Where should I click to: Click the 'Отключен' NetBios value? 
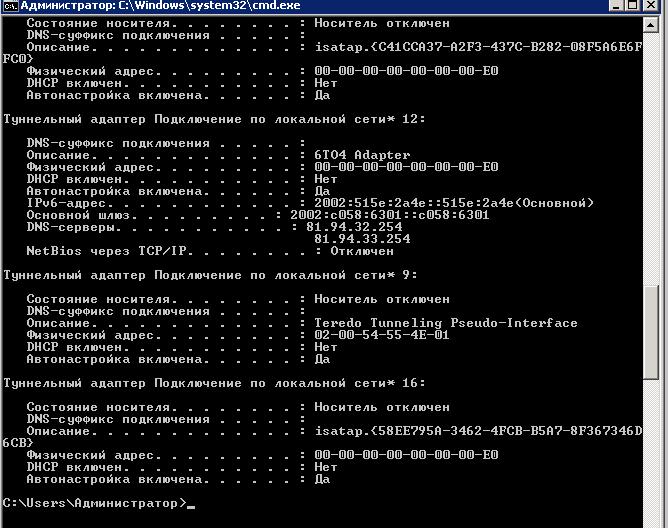point(362,251)
